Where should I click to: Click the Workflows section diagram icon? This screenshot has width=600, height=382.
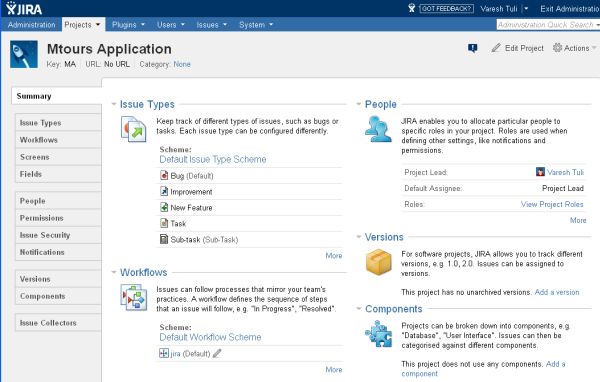(134, 297)
